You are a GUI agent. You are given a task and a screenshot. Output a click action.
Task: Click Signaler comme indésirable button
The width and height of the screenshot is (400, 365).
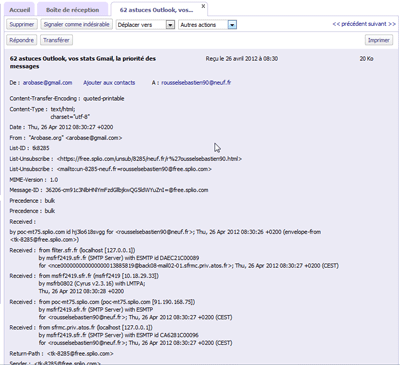[76, 24]
